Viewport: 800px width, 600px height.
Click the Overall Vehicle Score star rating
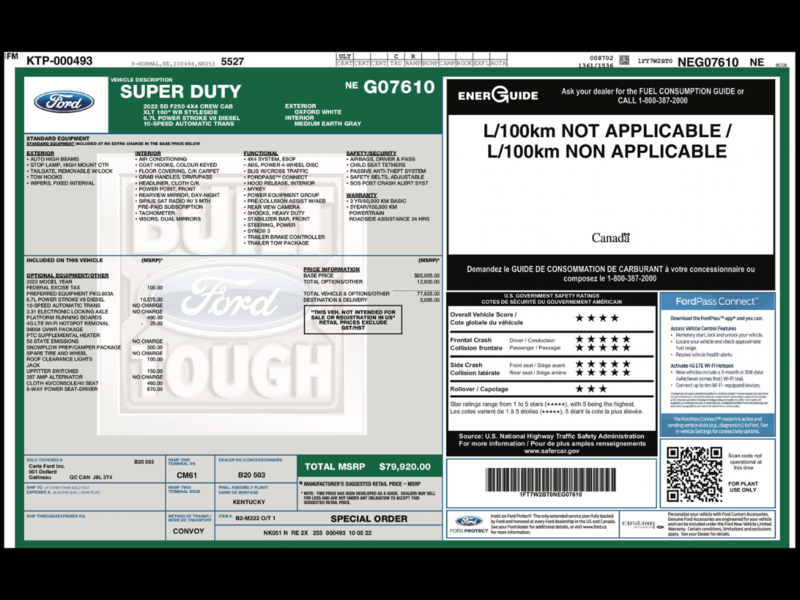coord(597,318)
